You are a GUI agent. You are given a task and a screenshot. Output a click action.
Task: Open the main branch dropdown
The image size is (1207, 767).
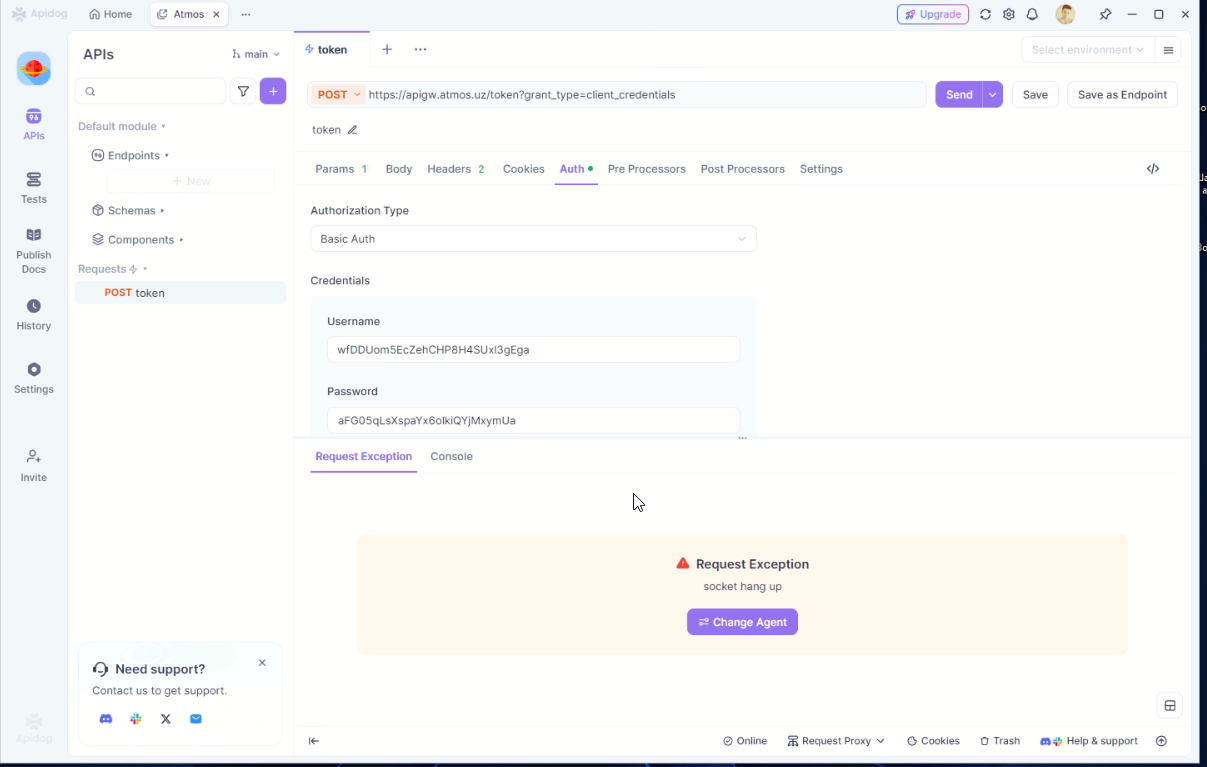(x=256, y=54)
